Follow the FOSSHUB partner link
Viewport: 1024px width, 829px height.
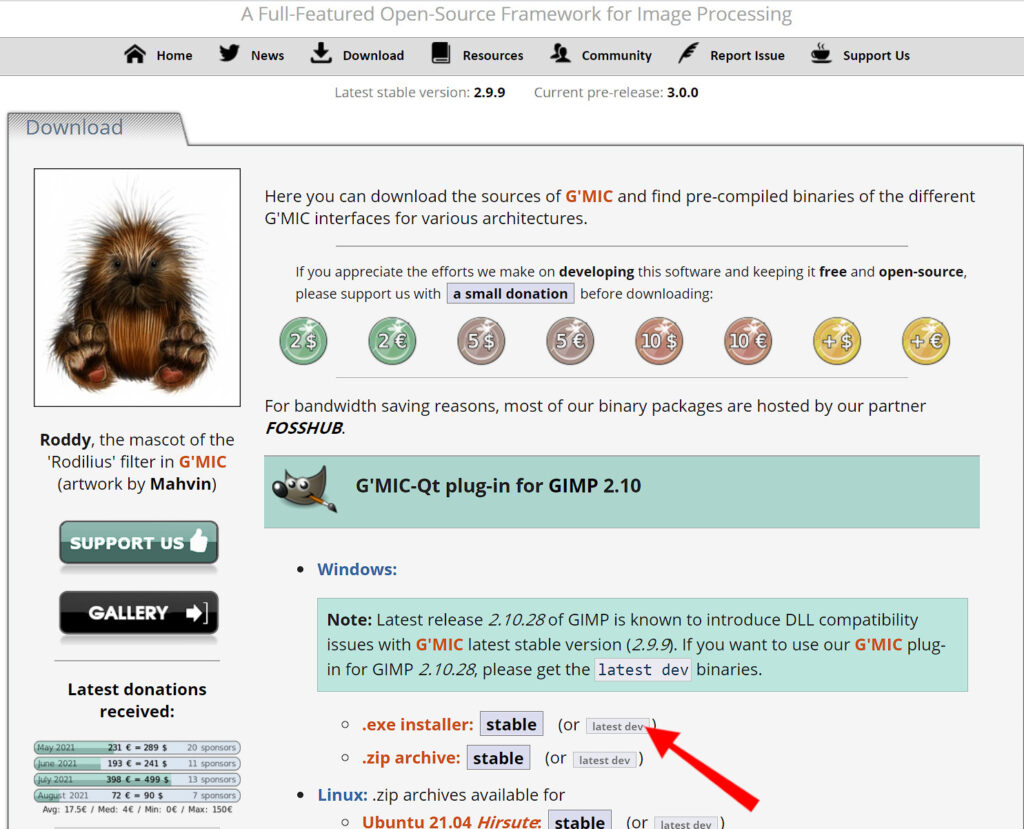click(x=304, y=428)
